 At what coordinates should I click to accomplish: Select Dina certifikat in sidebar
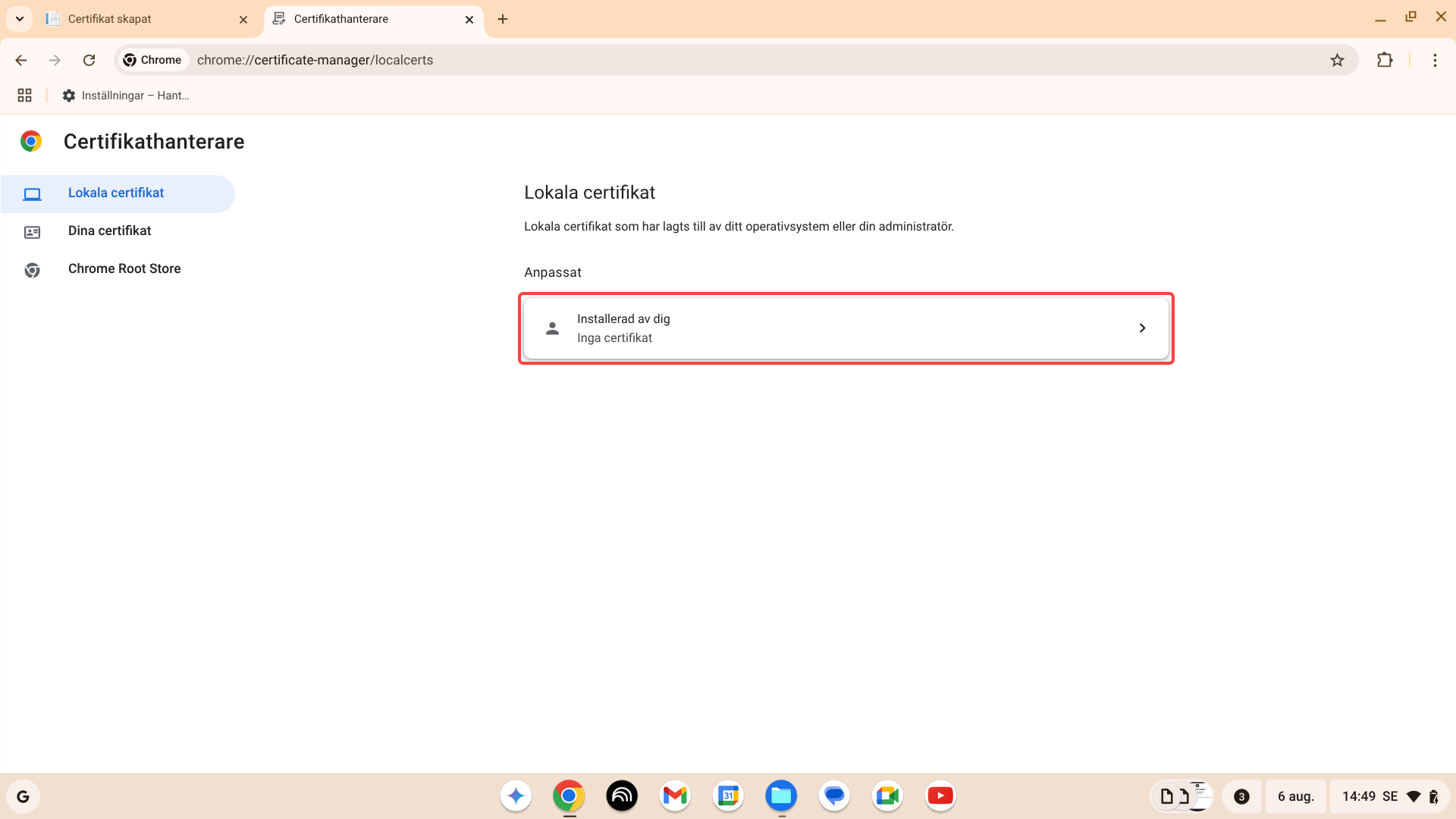tap(110, 231)
